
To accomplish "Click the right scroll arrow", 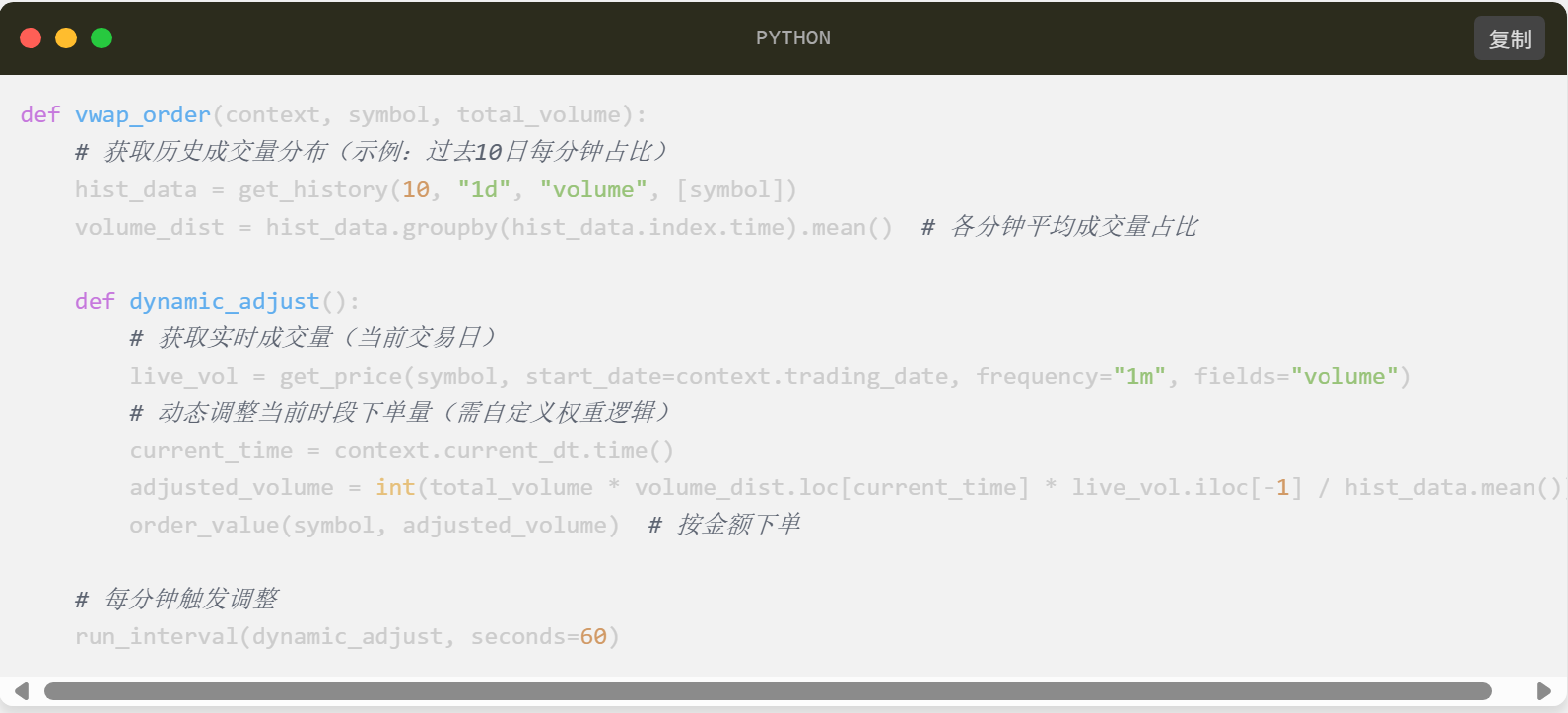I will click(1544, 691).
